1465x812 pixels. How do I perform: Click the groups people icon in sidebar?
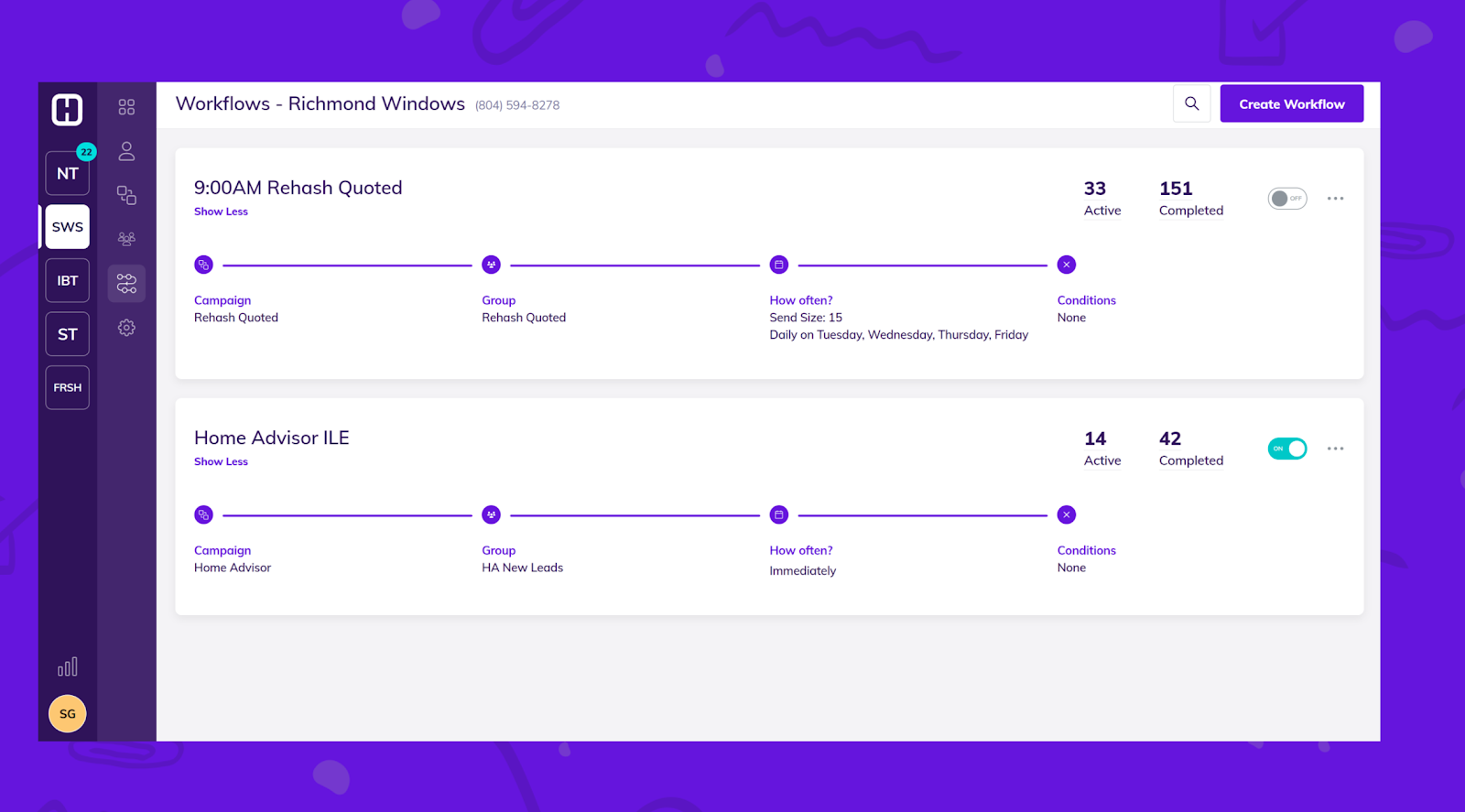126,239
